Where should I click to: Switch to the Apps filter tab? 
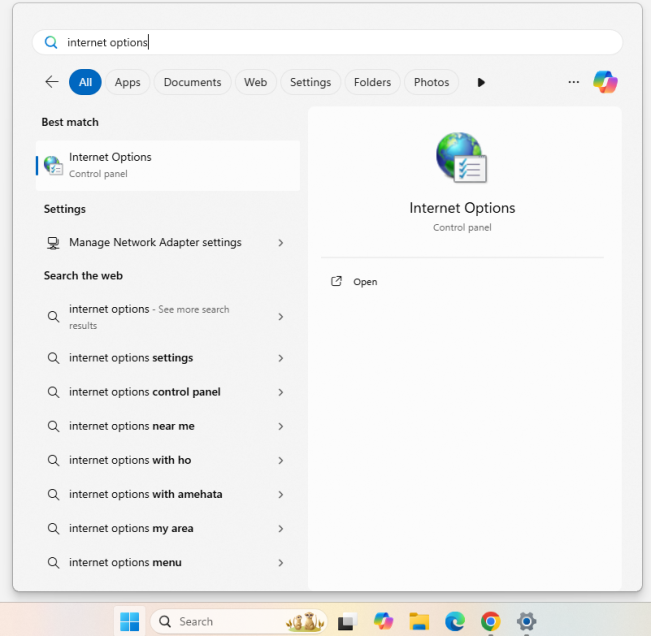coord(127,82)
